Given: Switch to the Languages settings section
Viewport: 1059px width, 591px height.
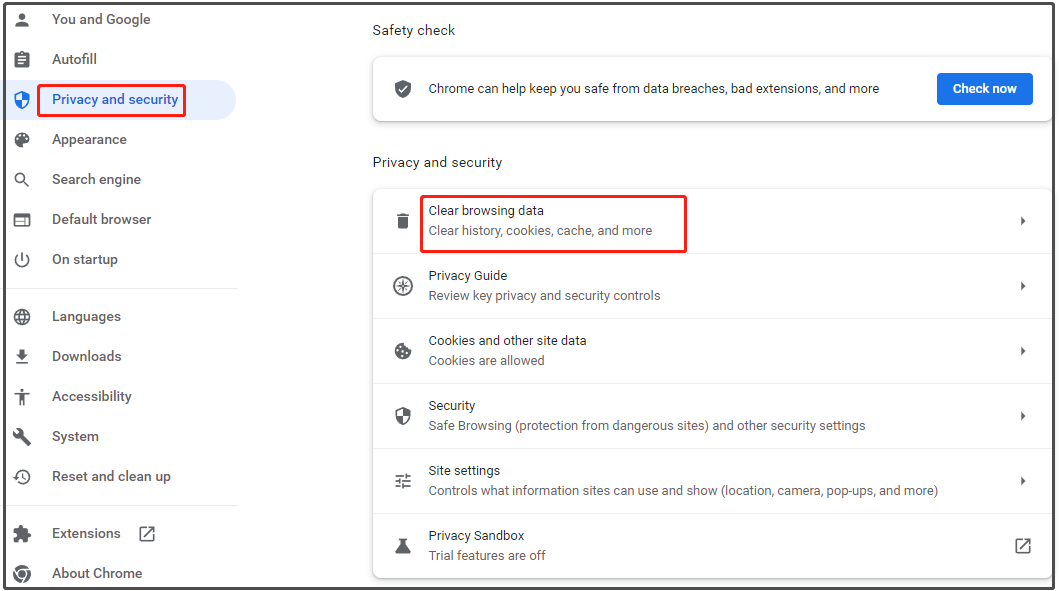Looking at the screenshot, I should point(86,316).
